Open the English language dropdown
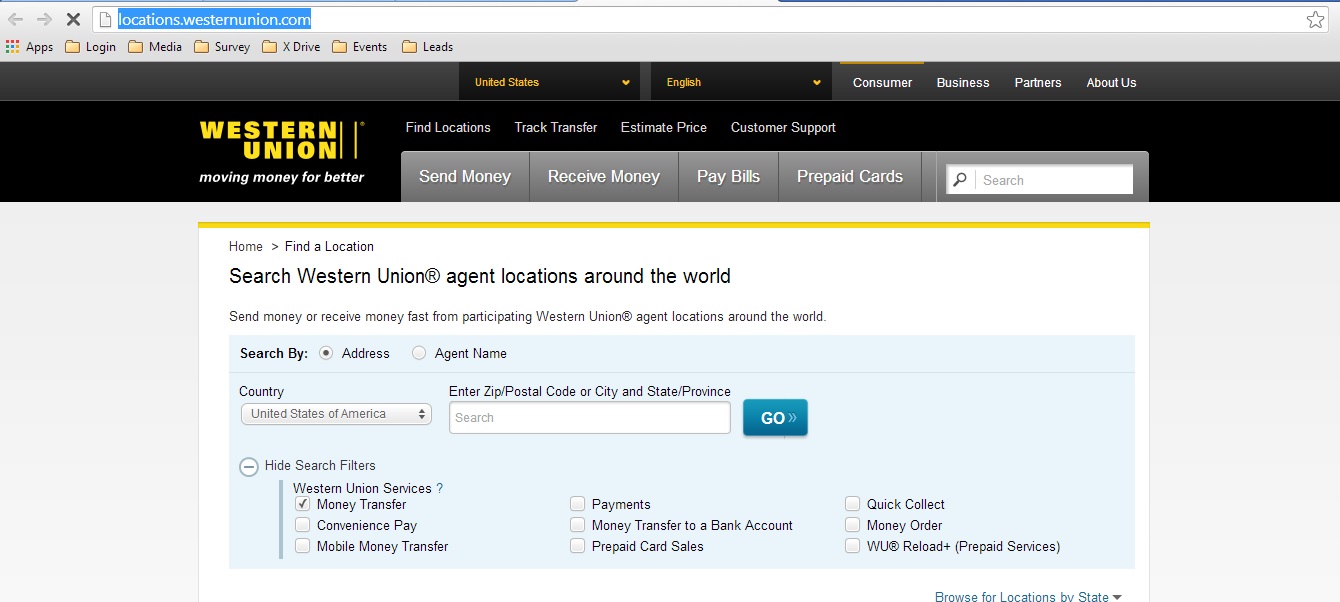 coord(741,82)
